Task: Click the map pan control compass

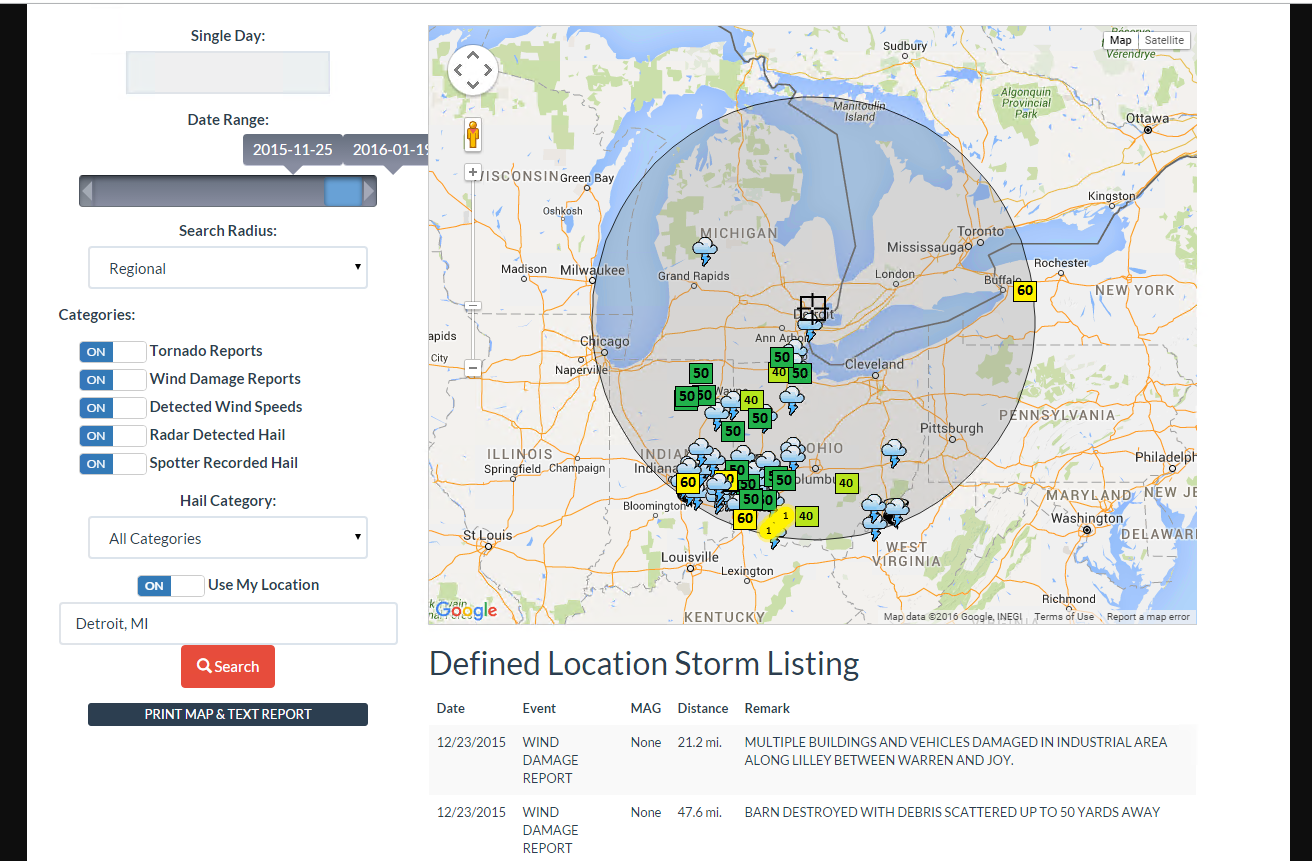Action: (x=472, y=70)
